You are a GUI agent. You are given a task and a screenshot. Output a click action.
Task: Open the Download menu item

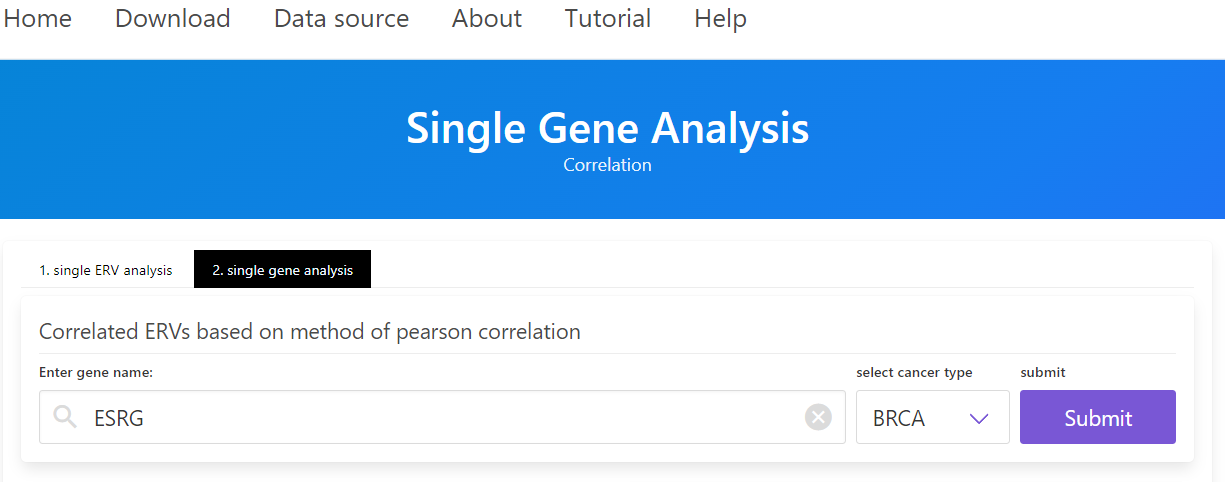(172, 19)
